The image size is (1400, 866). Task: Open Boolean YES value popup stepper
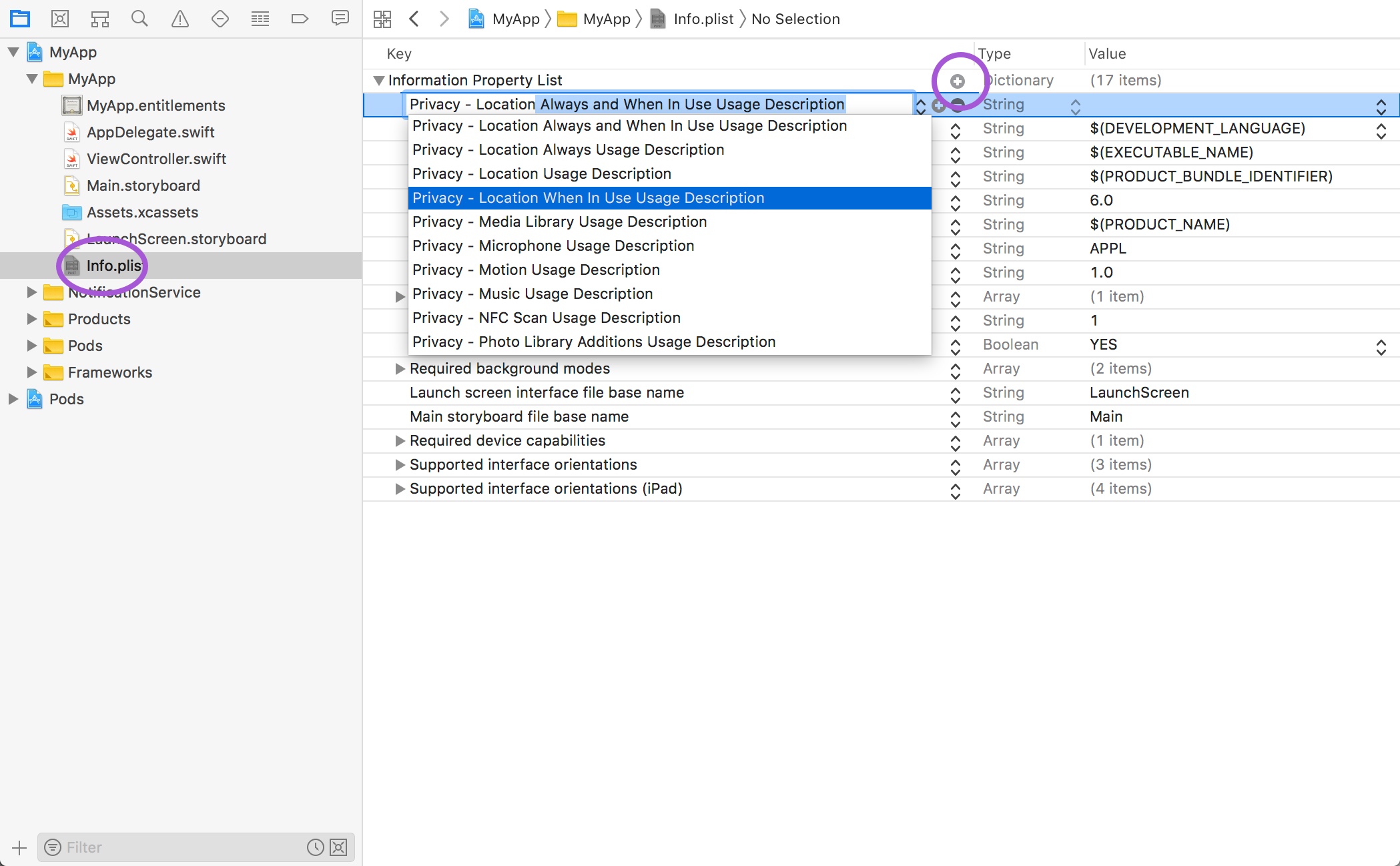coord(1381,346)
